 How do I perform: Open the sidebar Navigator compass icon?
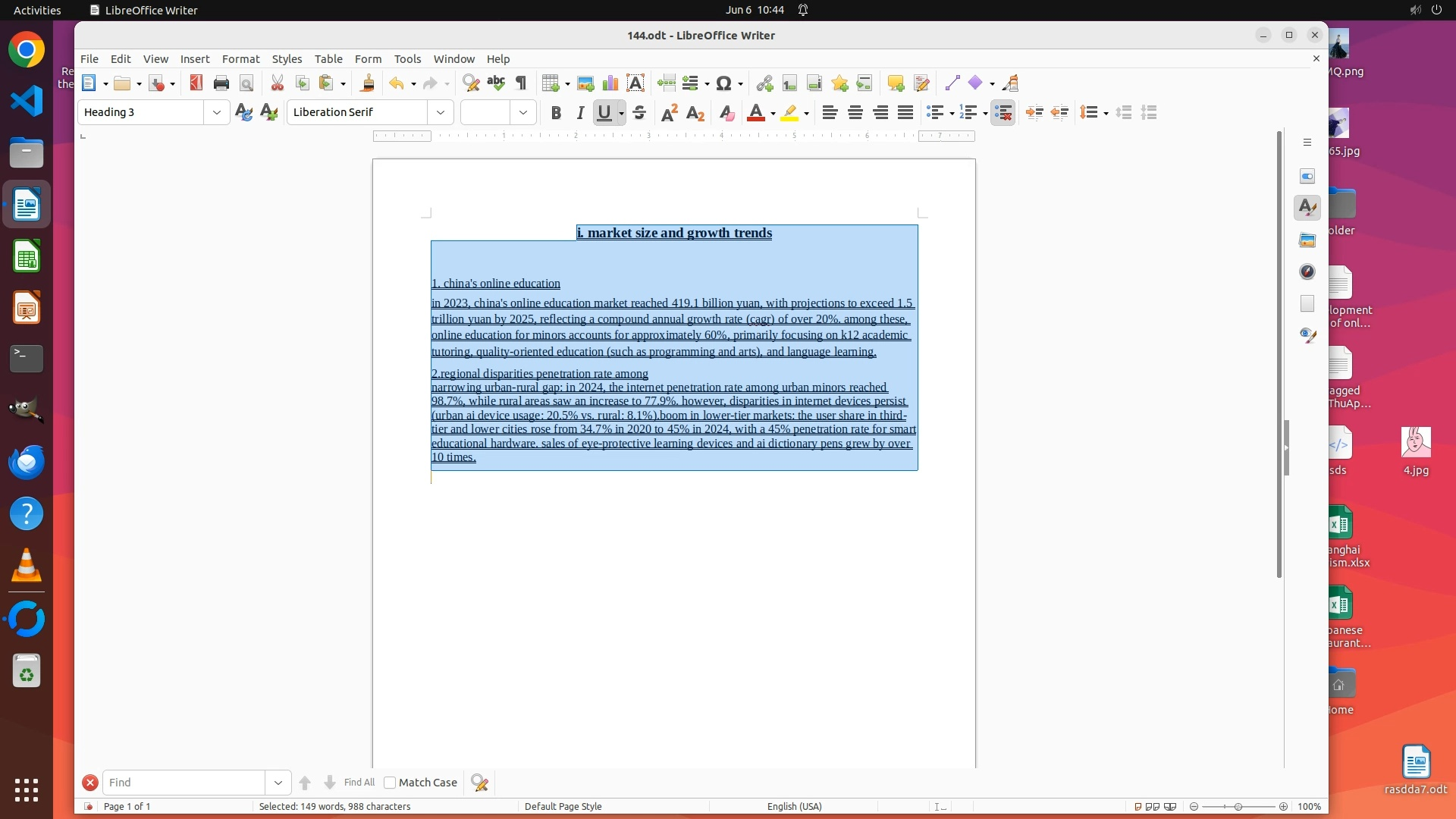(1307, 271)
